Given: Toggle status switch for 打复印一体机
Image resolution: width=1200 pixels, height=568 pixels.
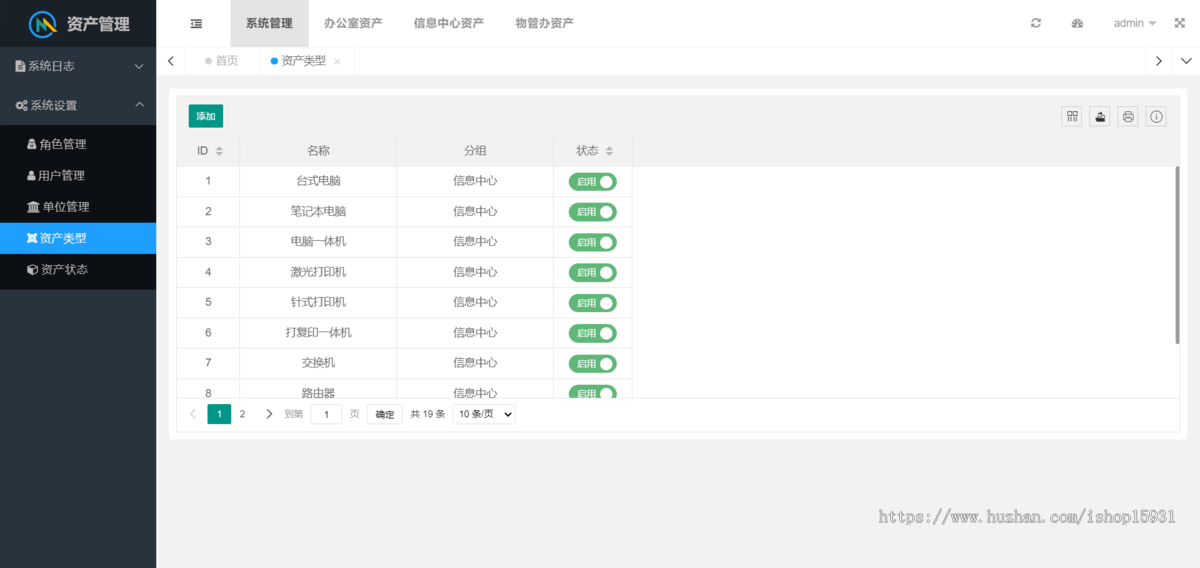Looking at the screenshot, I should (x=593, y=333).
